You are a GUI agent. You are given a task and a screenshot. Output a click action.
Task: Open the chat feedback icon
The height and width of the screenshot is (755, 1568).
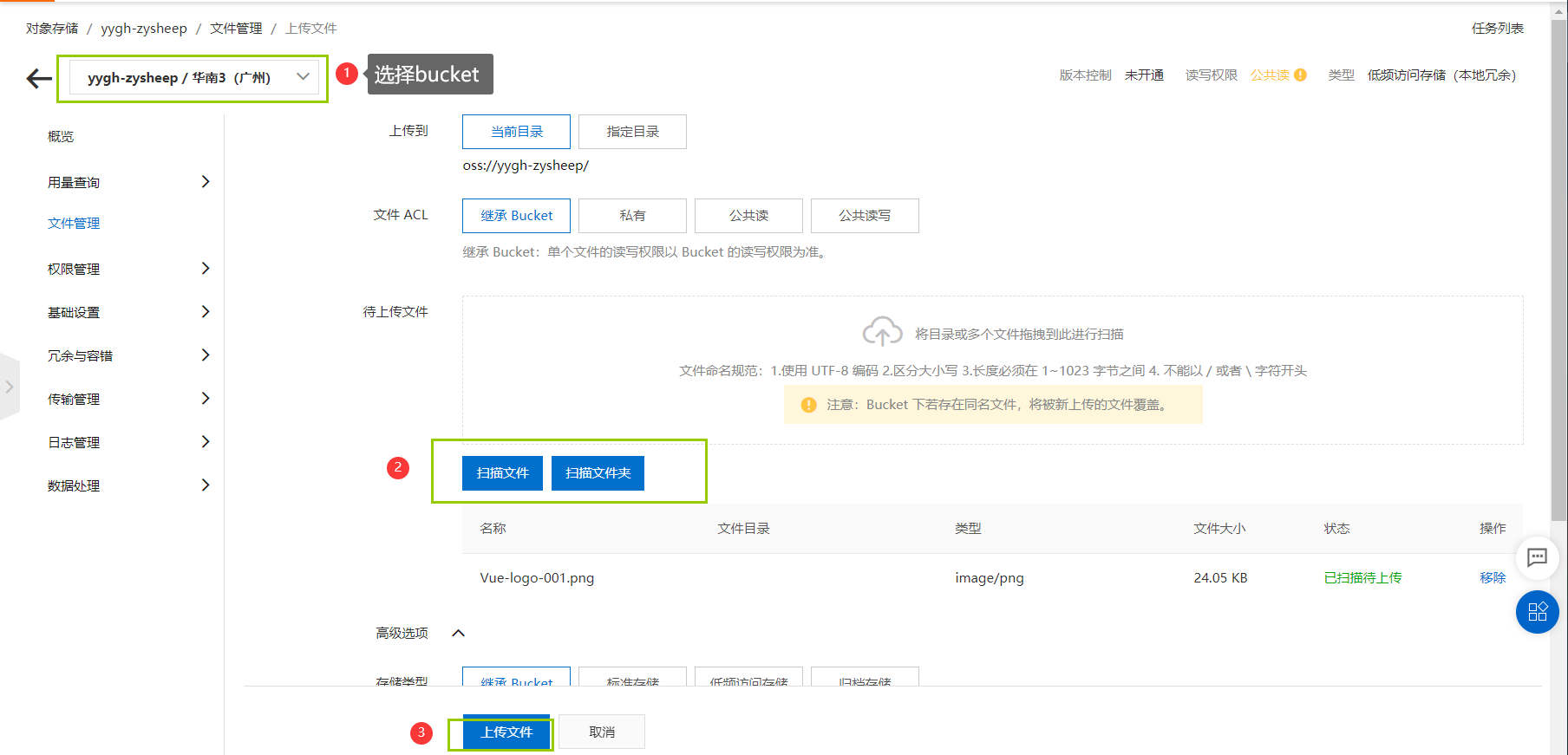1537,556
